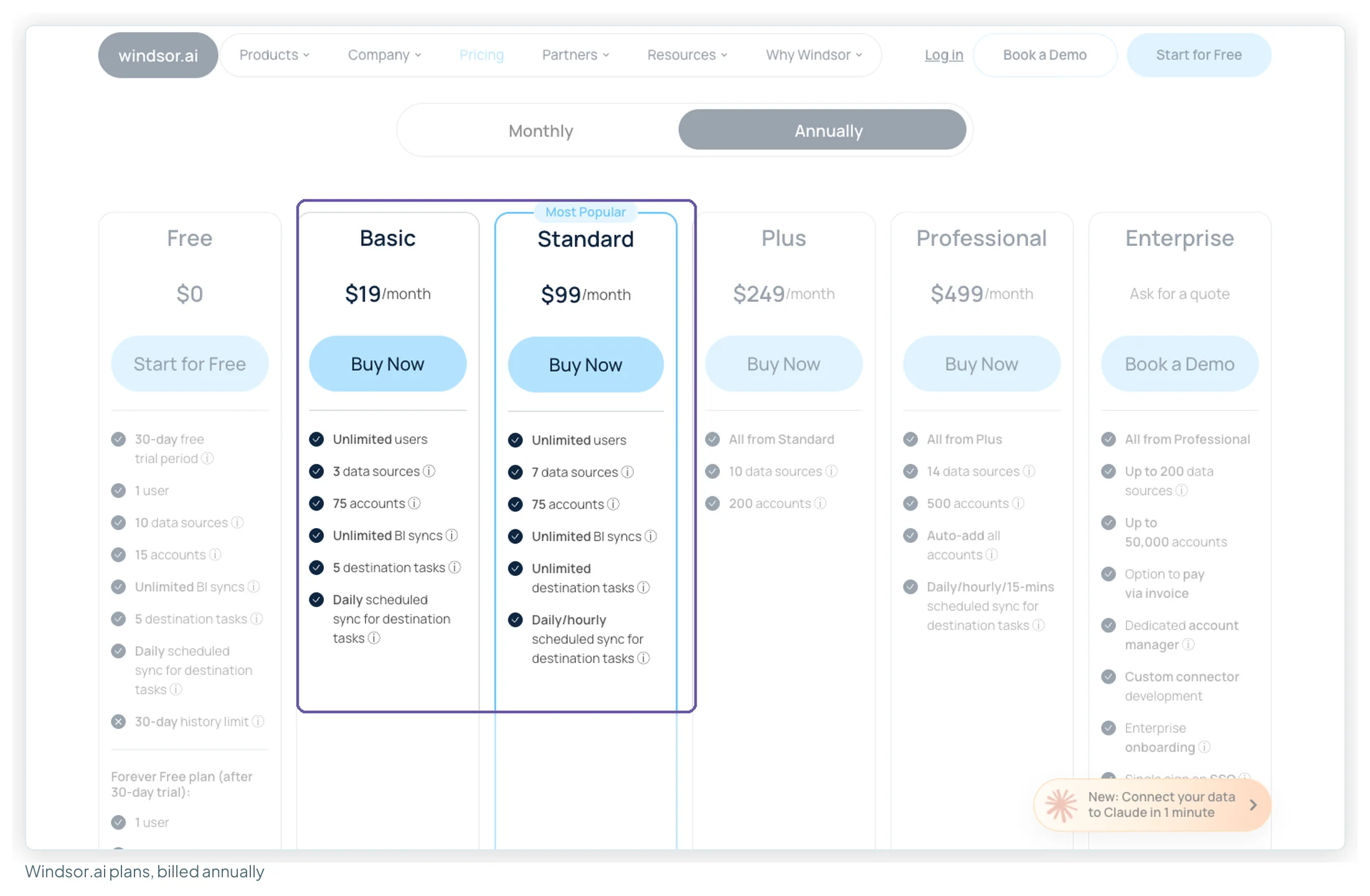Expand the Products dropdown menu
This screenshot has height=896, width=1370.
[275, 55]
